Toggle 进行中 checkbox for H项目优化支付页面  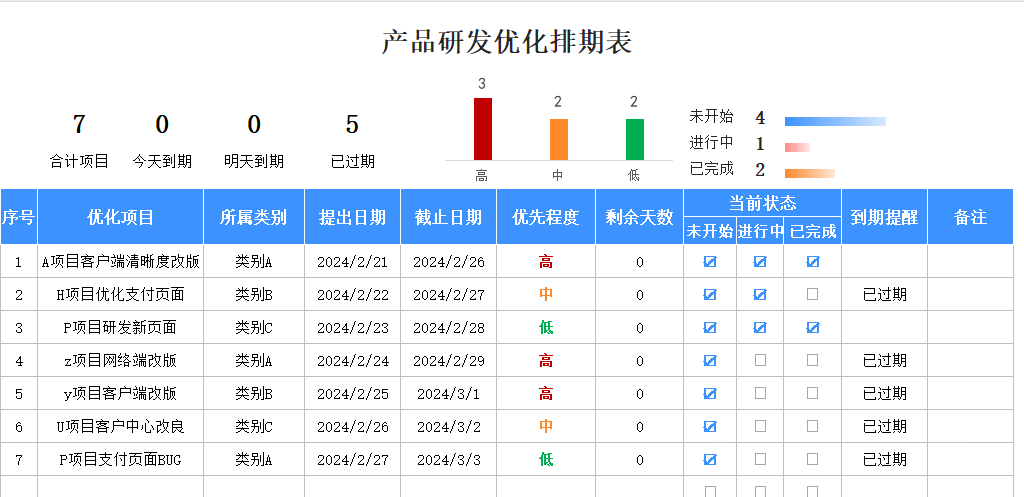(x=760, y=294)
